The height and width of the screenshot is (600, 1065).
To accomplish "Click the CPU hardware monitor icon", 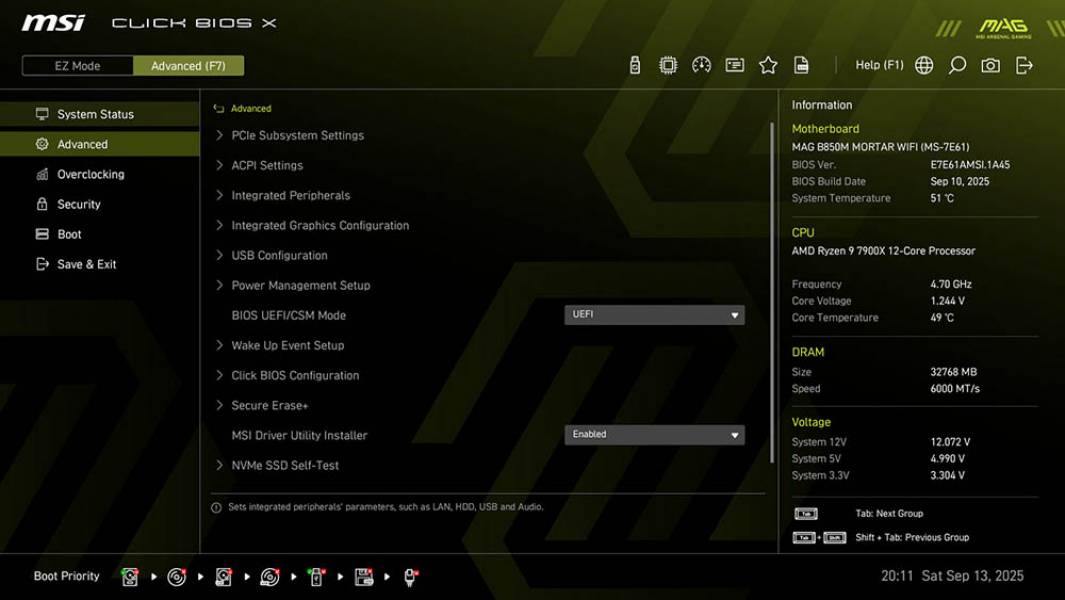I will click(667, 64).
